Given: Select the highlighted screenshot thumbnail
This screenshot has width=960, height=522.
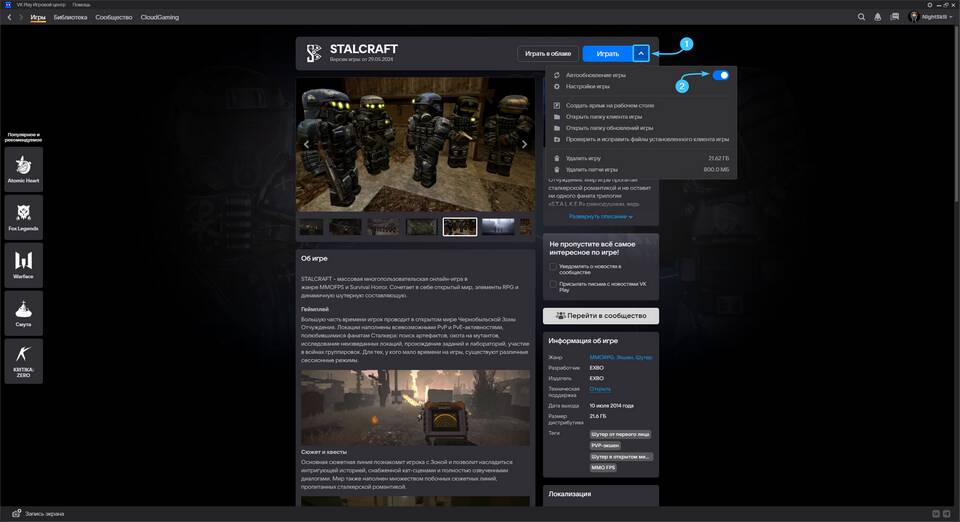Looking at the screenshot, I should click(x=460, y=227).
